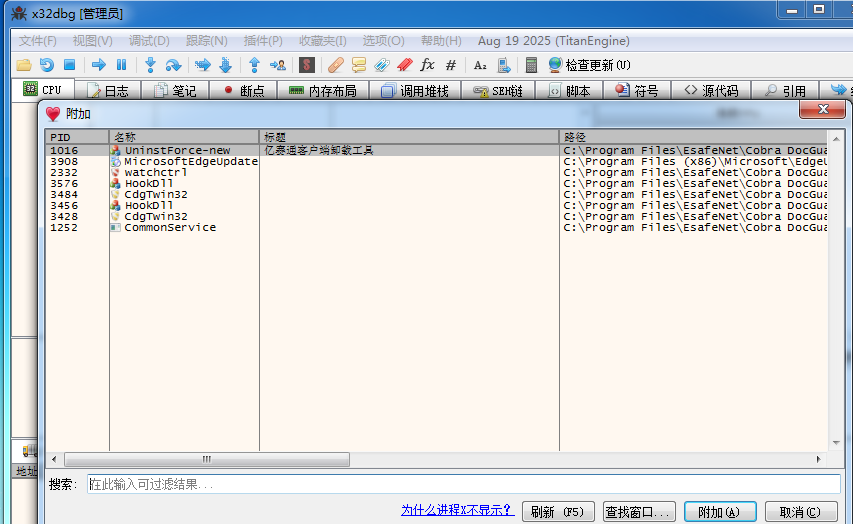853x524 pixels.
Task: Click the 刷新 (F5) button
Action: 558,511
